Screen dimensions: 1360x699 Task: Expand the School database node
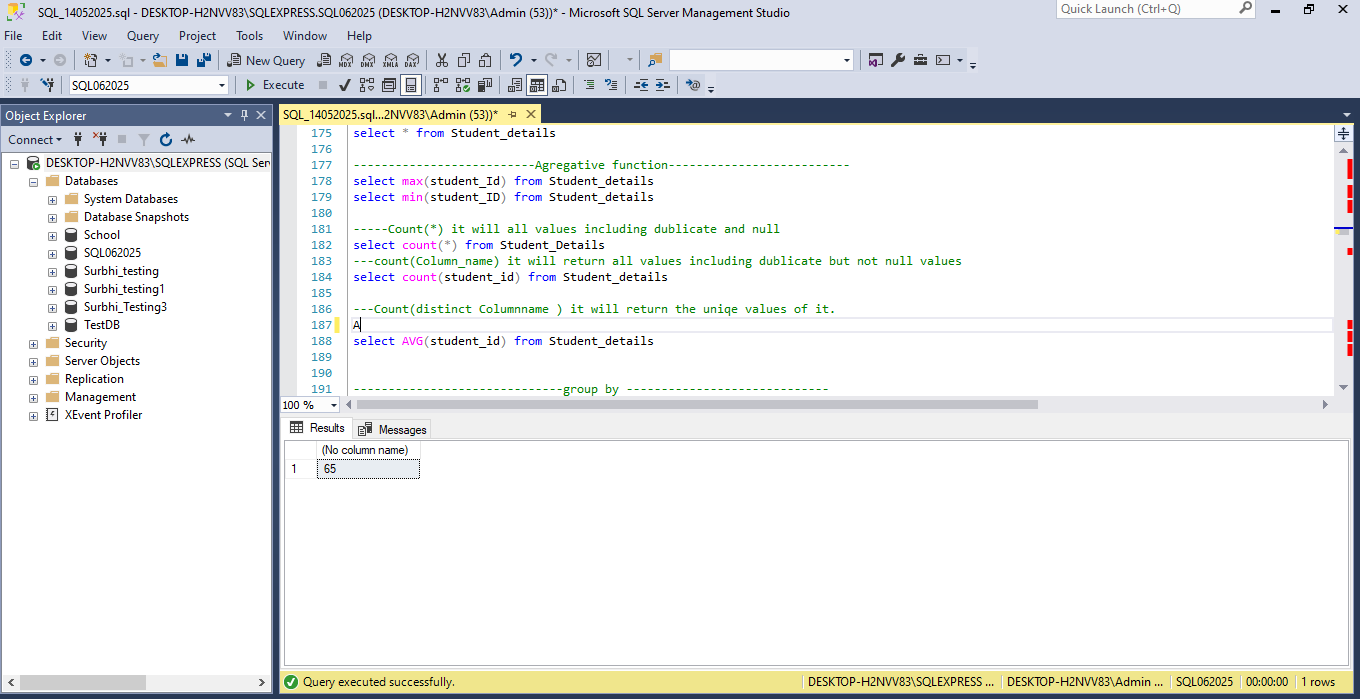coord(53,235)
